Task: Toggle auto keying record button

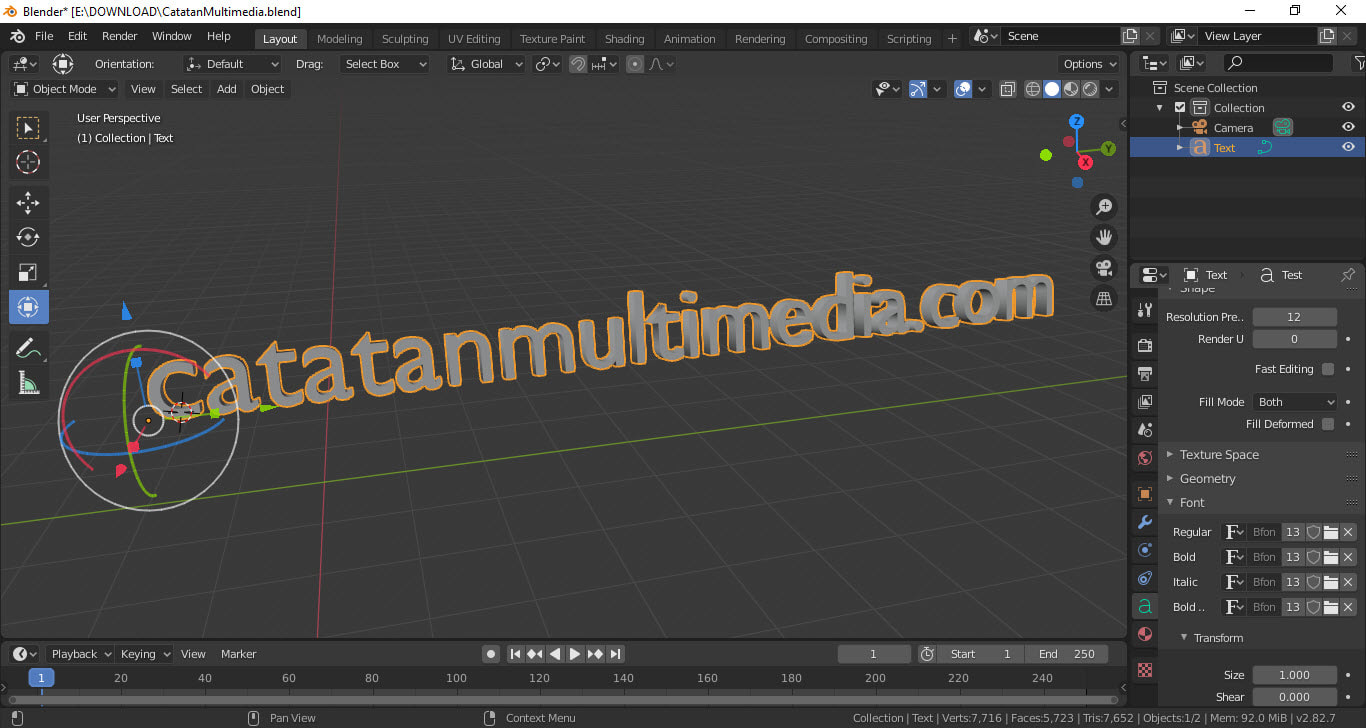Action: coord(491,654)
